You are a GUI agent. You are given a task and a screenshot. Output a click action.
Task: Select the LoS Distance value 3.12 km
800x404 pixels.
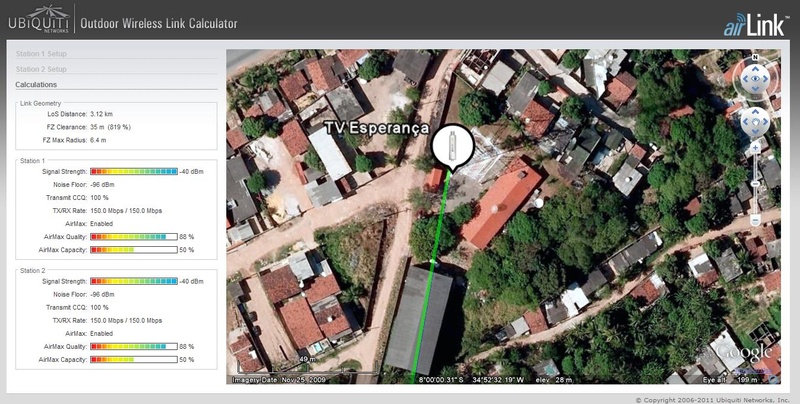(101, 114)
